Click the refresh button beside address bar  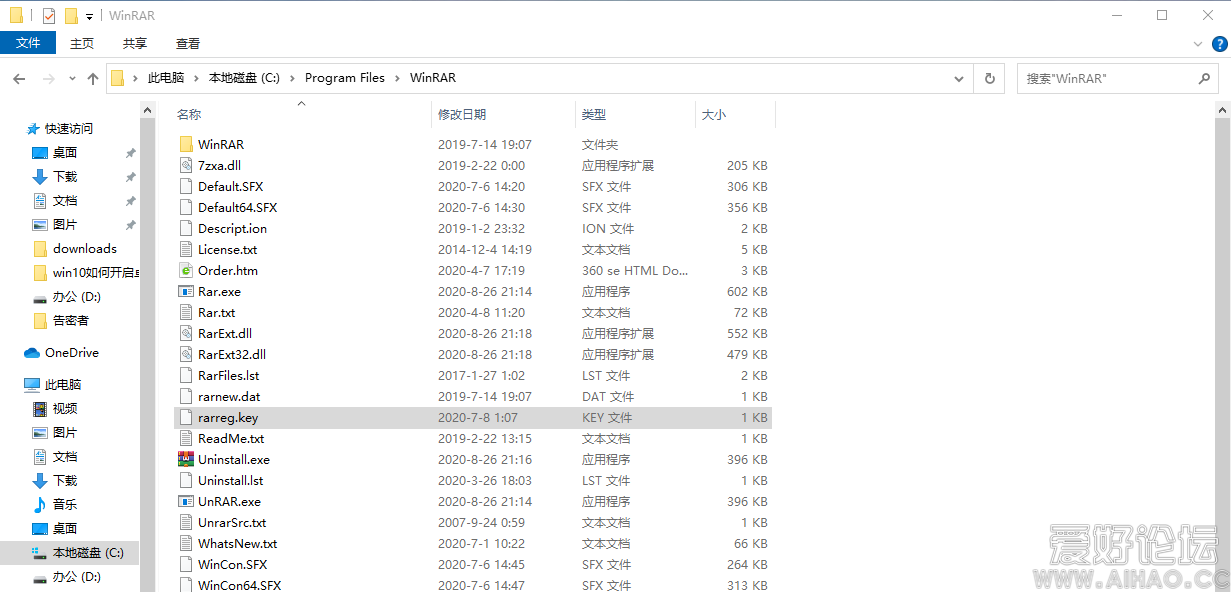click(x=990, y=78)
